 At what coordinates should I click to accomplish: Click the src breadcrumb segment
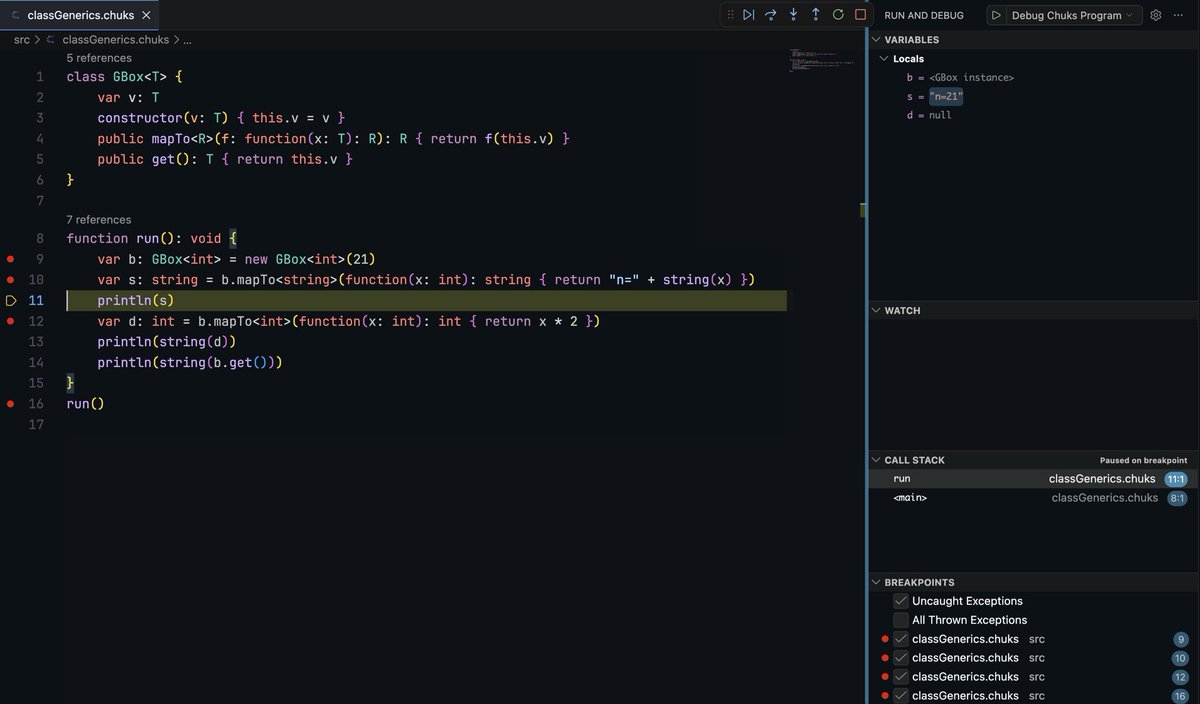[x=22, y=40]
